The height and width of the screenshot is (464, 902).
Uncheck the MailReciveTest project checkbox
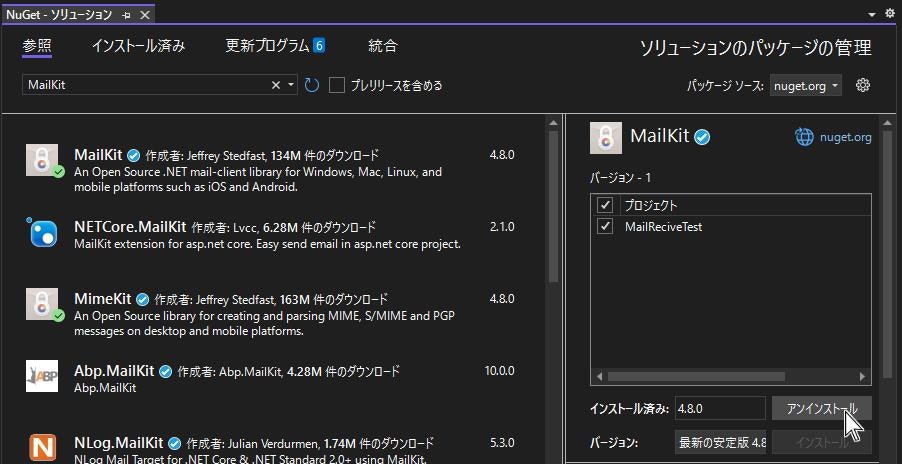click(x=605, y=227)
